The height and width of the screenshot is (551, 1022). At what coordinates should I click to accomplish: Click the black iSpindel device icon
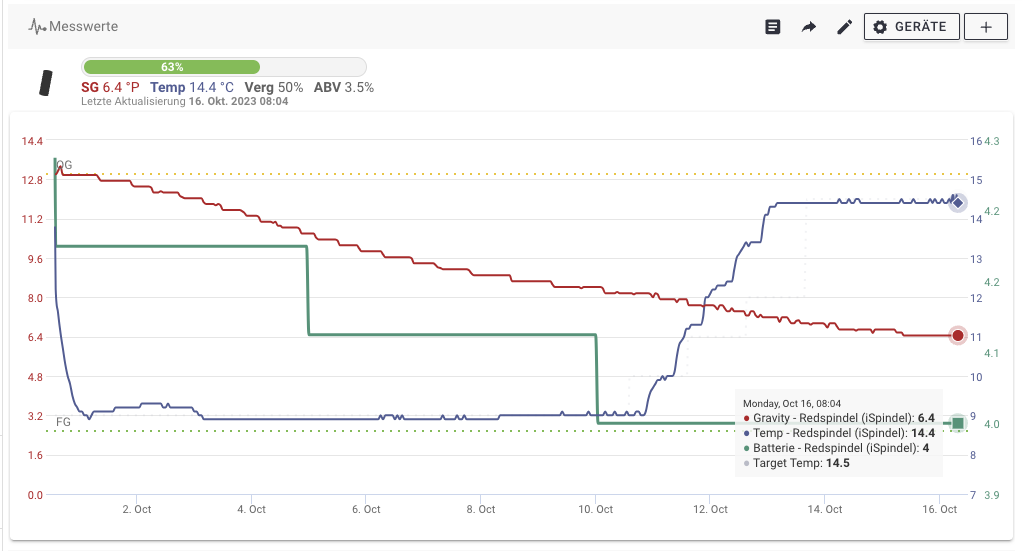click(45, 83)
